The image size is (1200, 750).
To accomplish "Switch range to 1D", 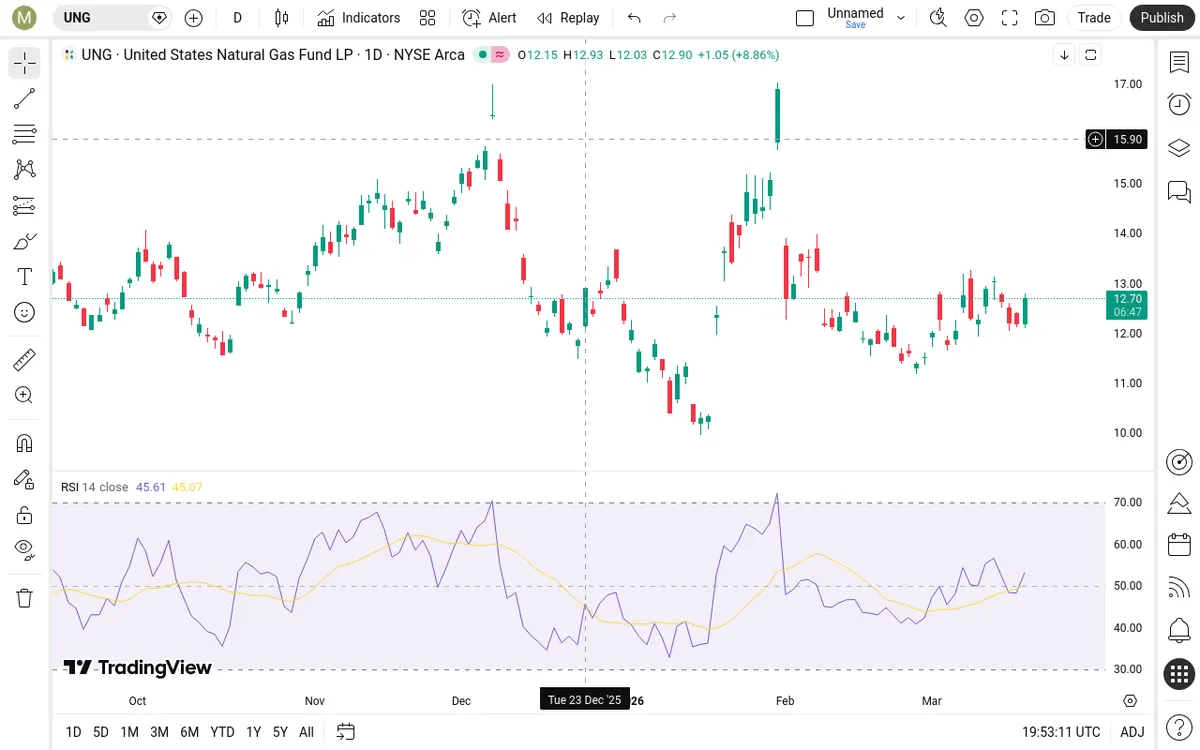I will click(73, 732).
